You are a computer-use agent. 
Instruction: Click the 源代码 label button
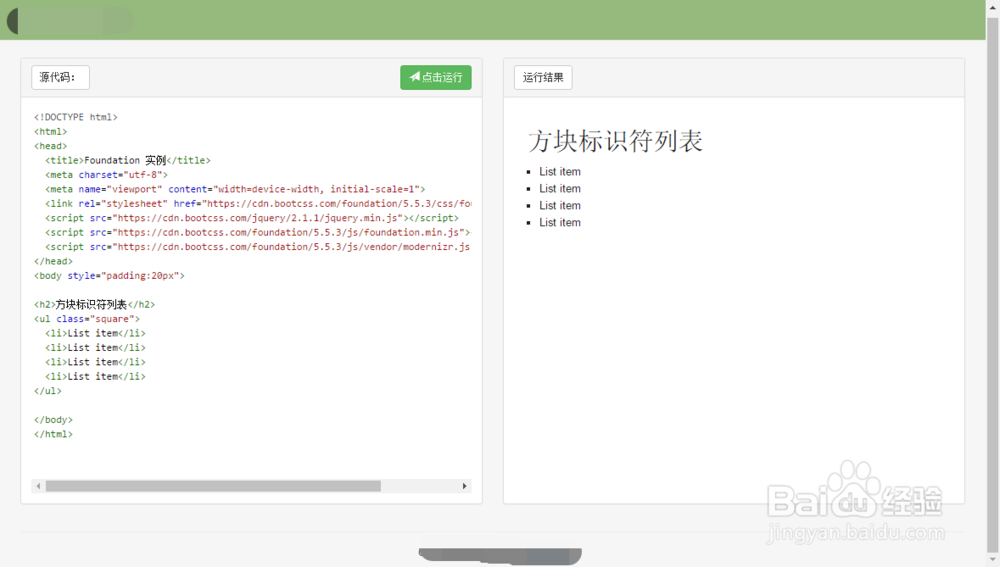(61, 77)
